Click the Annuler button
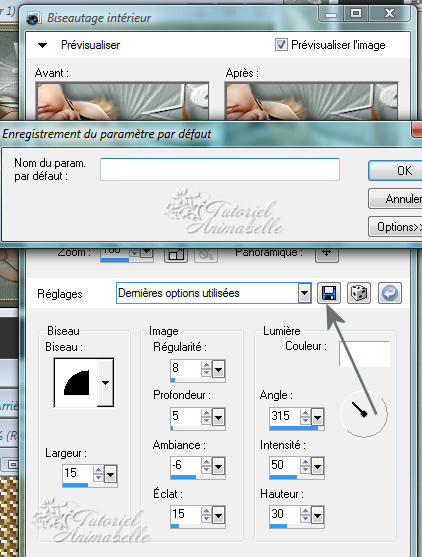The image size is (422, 557). 395,199
